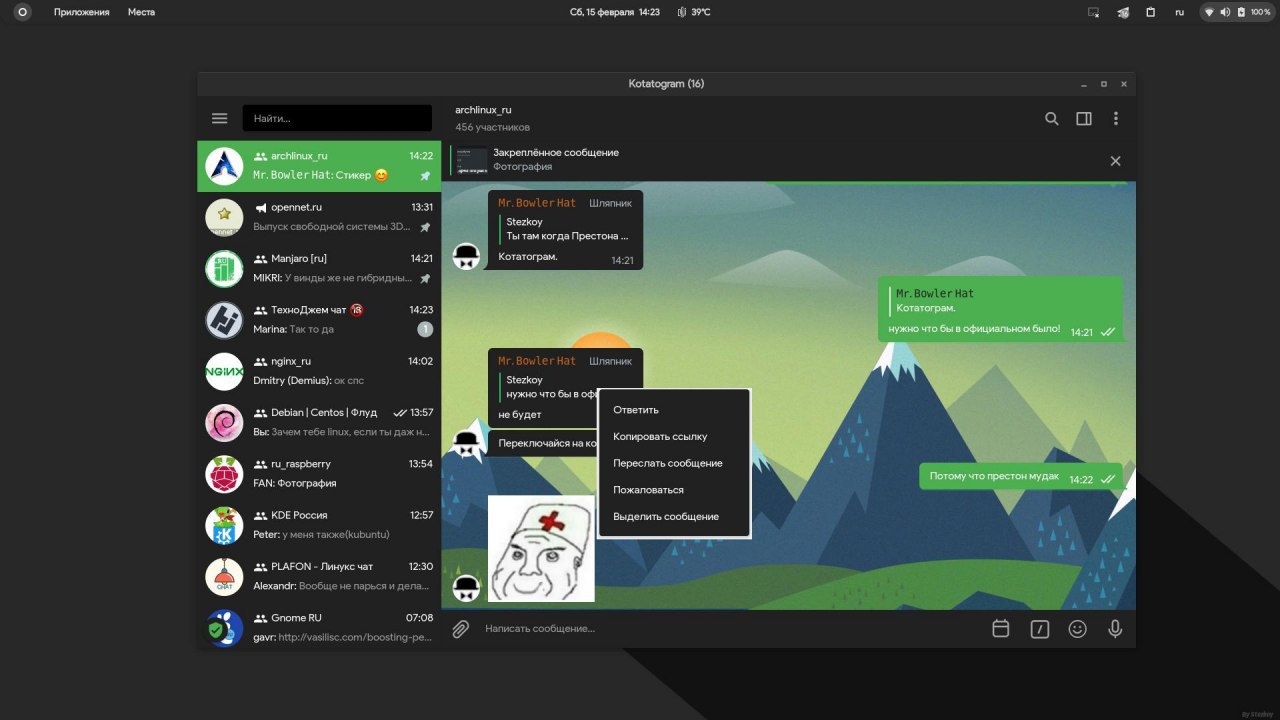Open the hamburger main menu

click(x=220, y=118)
